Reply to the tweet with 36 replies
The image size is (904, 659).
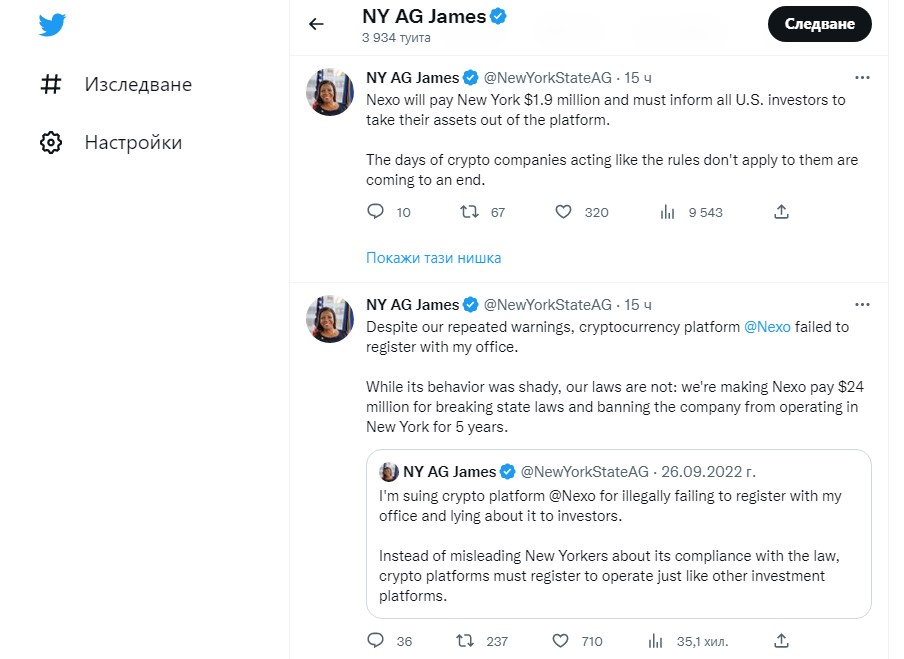tap(376, 641)
